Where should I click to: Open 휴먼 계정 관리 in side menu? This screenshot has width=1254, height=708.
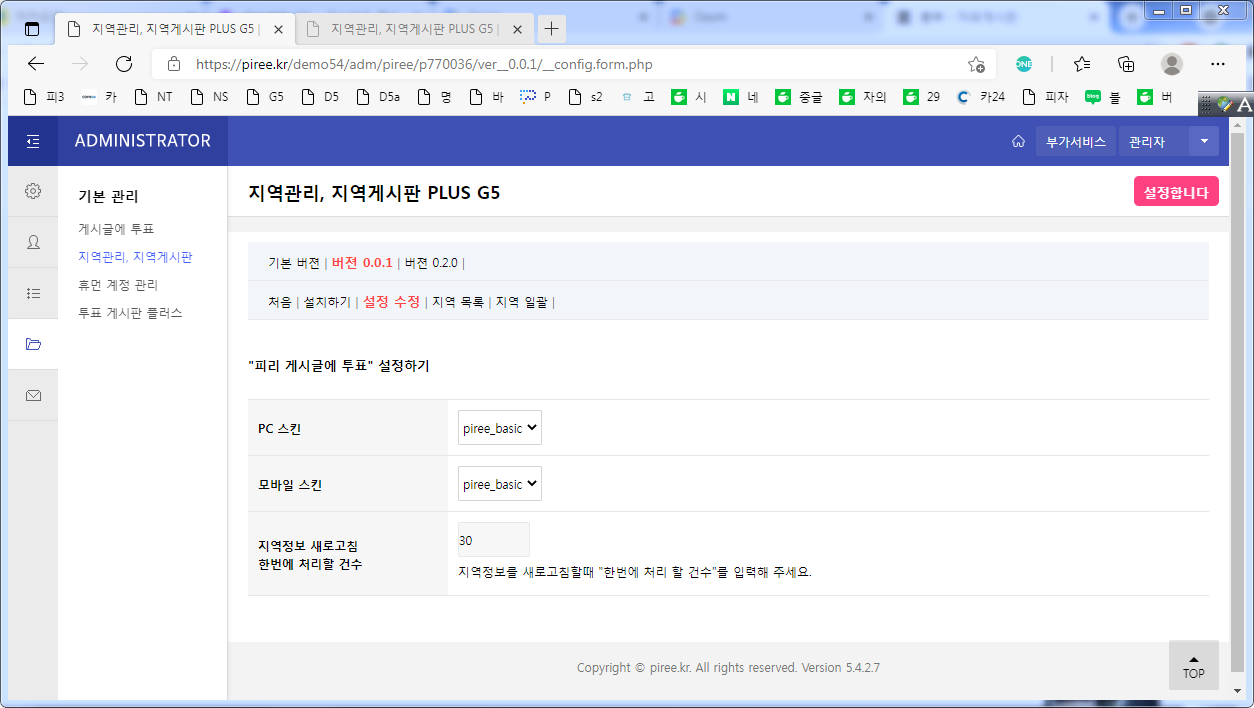click(x=118, y=285)
